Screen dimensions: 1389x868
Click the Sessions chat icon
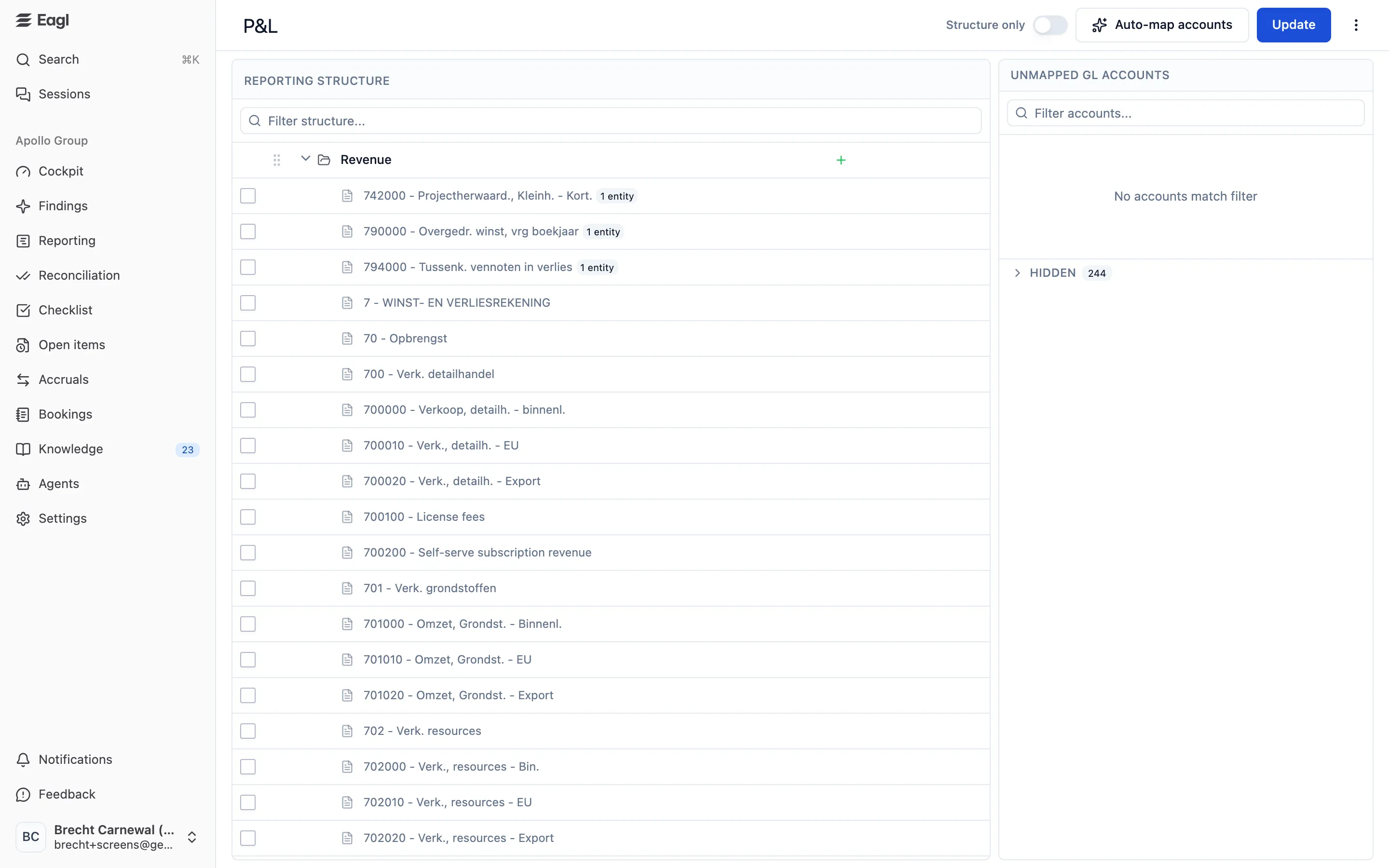(x=23, y=94)
